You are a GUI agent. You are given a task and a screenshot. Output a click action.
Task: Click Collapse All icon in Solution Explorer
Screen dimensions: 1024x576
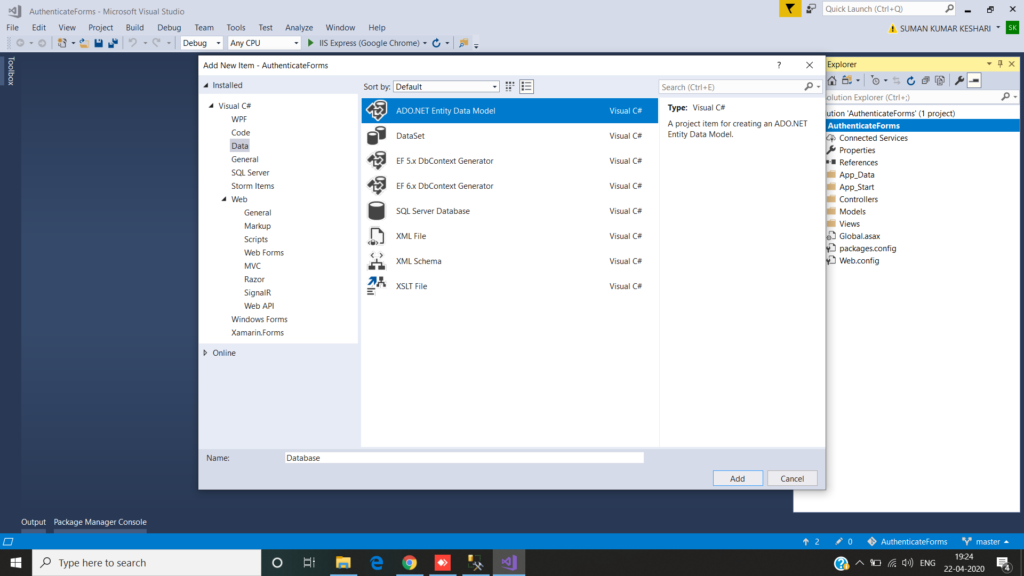925,80
